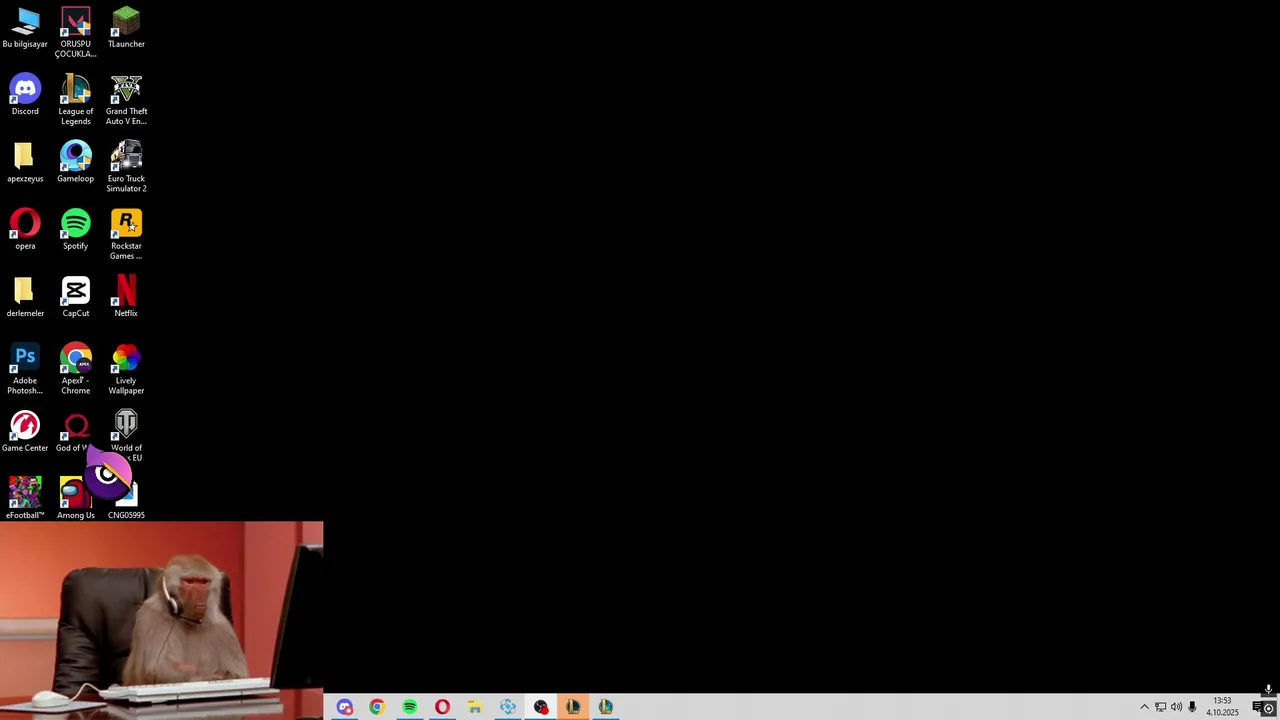Open the apexzeyus folder

[25, 163]
